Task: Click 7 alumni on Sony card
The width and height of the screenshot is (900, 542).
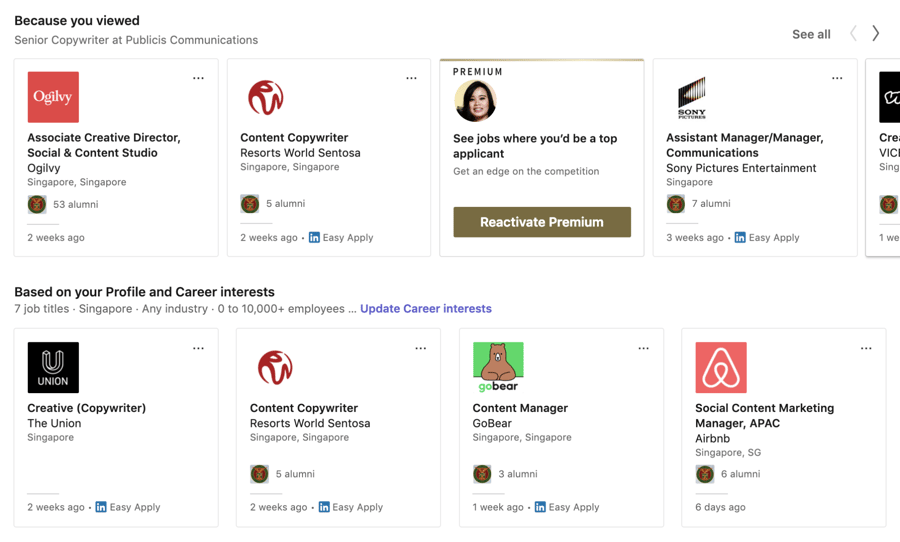Action: pyautogui.click(x=711, y=204)
